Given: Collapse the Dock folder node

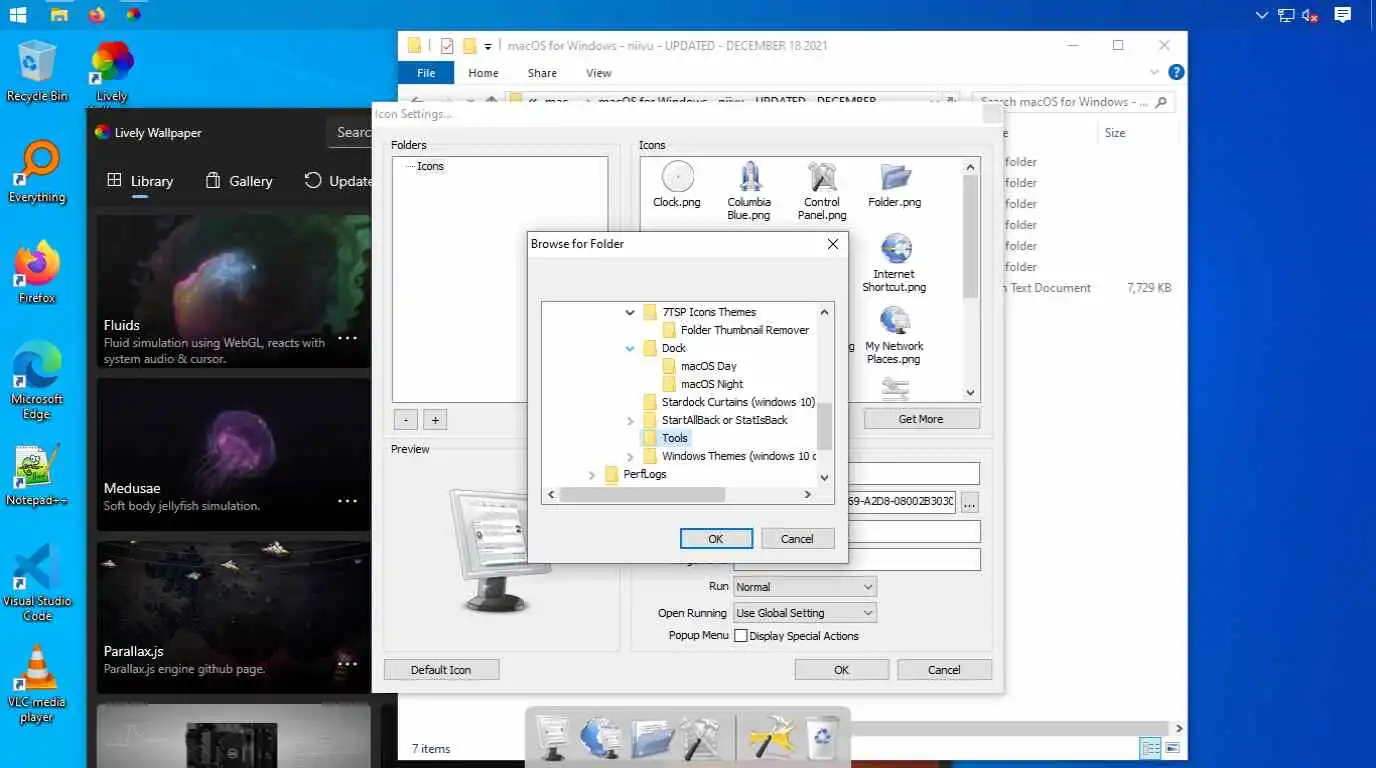Looking at the screenshot, I should pyautogui.click(x=630, y=348).
